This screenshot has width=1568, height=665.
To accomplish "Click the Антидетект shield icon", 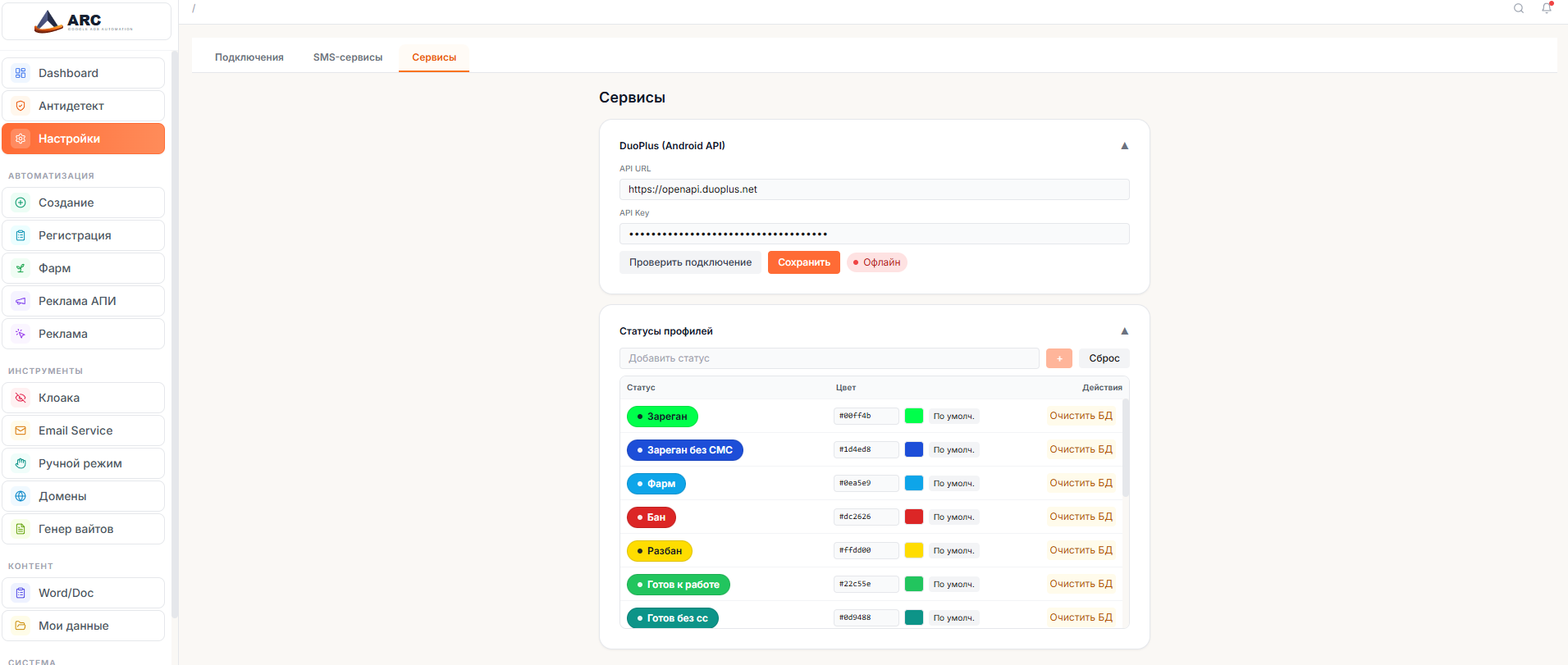I will pos(21,106).
